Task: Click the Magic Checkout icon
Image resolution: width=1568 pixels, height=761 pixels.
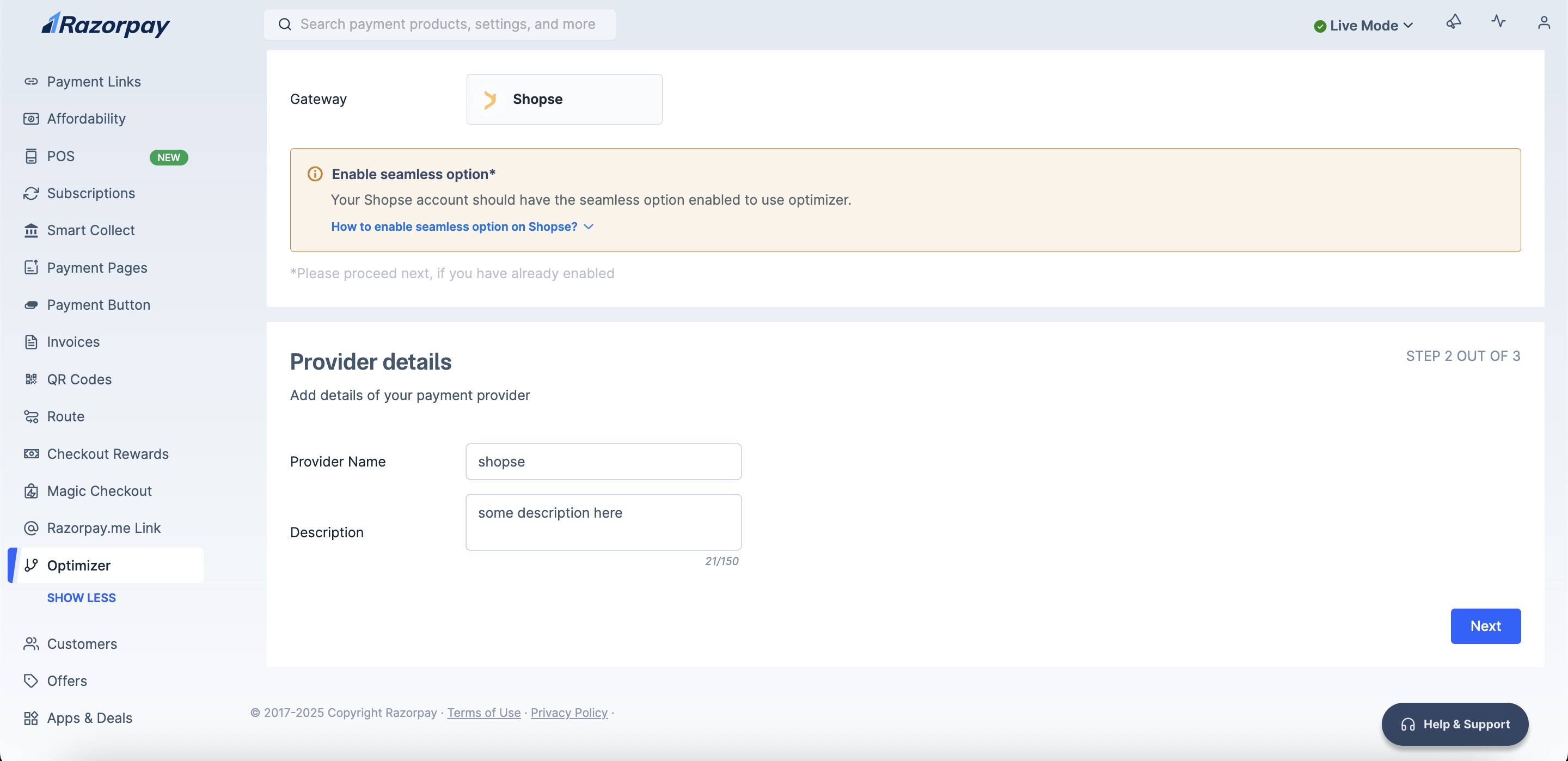Action: 31,492
